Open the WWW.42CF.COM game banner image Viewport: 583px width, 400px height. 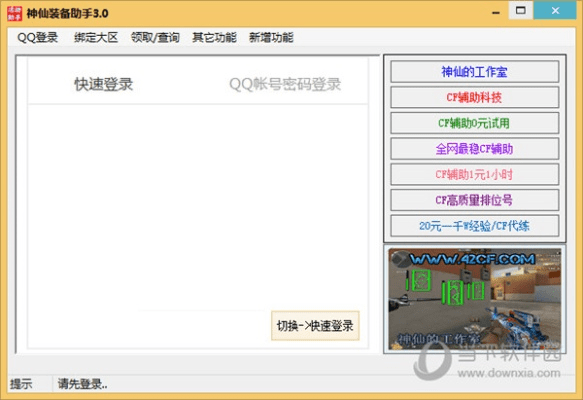pyautogui.click(x=475, y=299)
